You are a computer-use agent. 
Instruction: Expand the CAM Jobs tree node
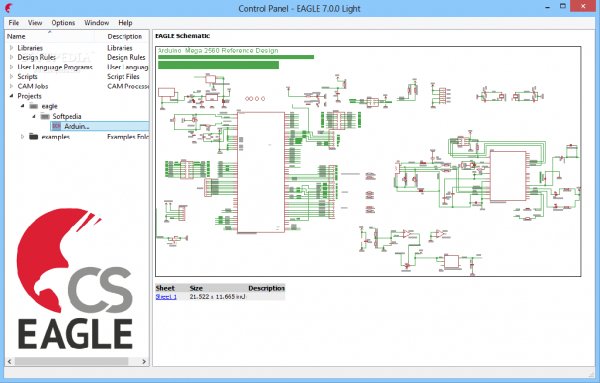pos(11,86)
